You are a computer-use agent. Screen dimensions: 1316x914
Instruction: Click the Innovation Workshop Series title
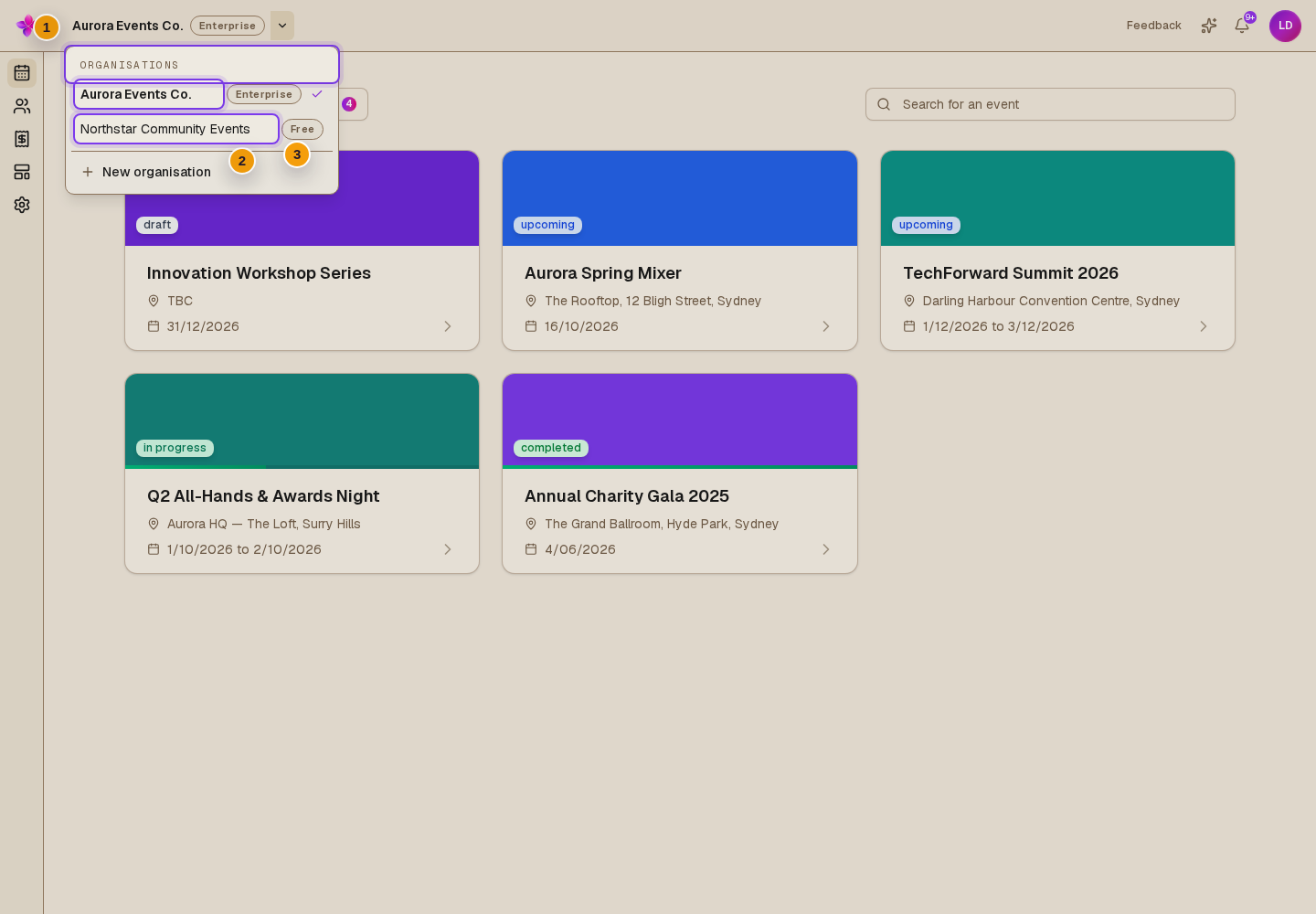tap(259, 273)
